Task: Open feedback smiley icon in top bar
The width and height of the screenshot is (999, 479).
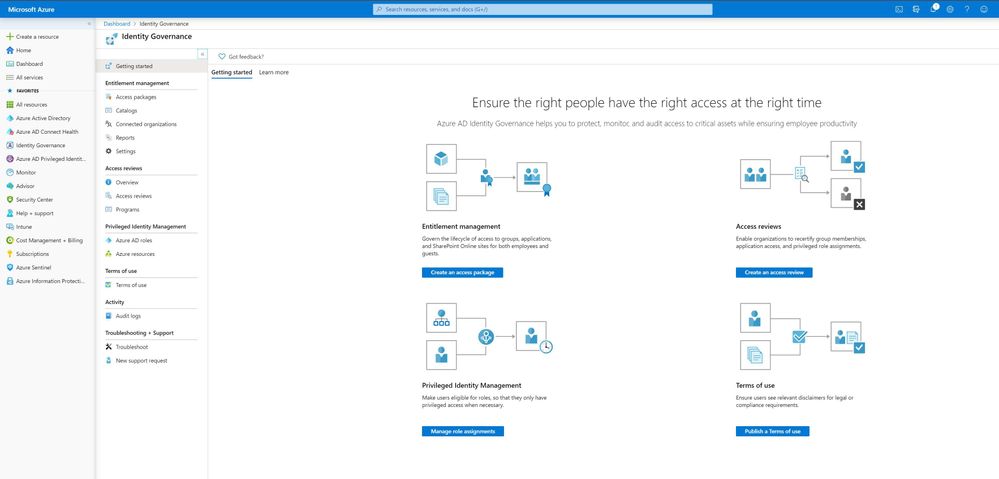Action: [984, 9]
